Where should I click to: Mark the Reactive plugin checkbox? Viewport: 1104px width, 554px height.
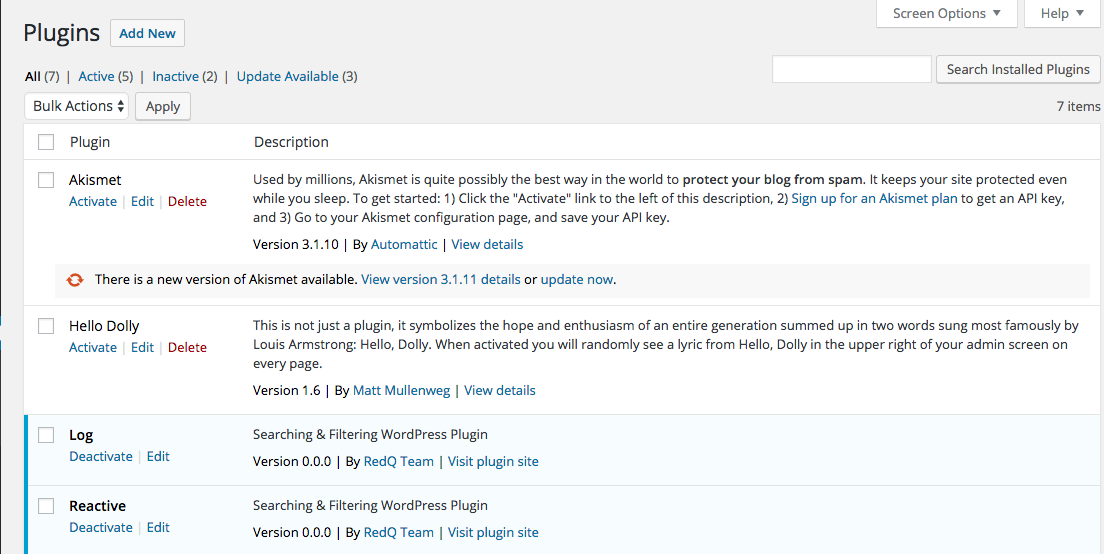46,506
